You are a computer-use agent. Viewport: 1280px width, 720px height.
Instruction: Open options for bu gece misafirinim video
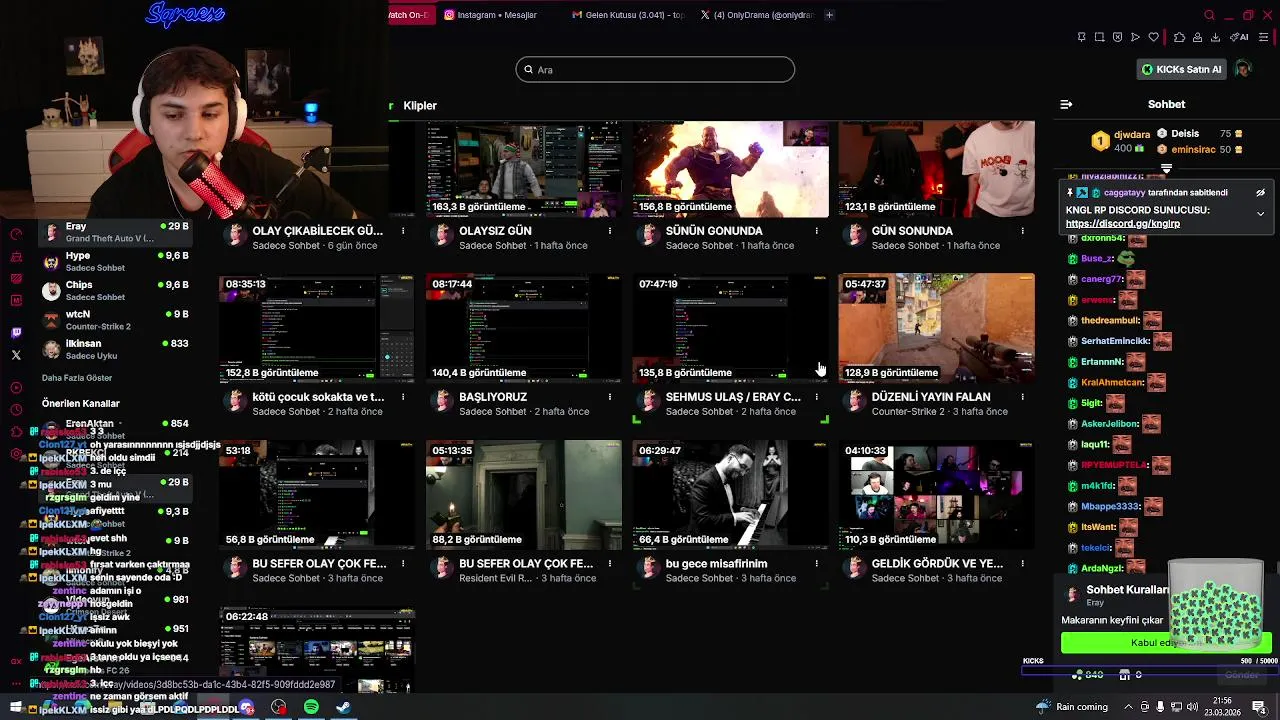(x=816, y=564)
